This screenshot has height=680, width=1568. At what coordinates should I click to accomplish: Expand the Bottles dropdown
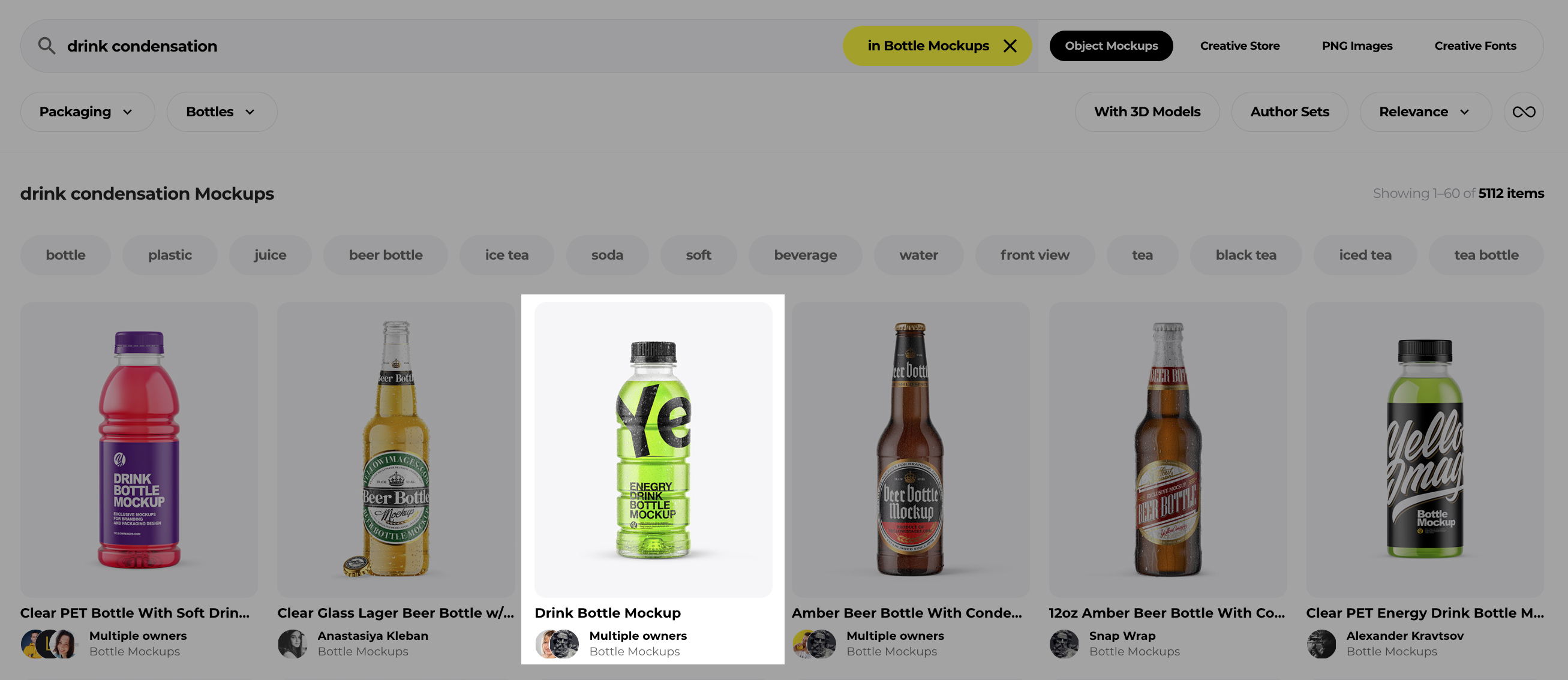pos(221,112)
